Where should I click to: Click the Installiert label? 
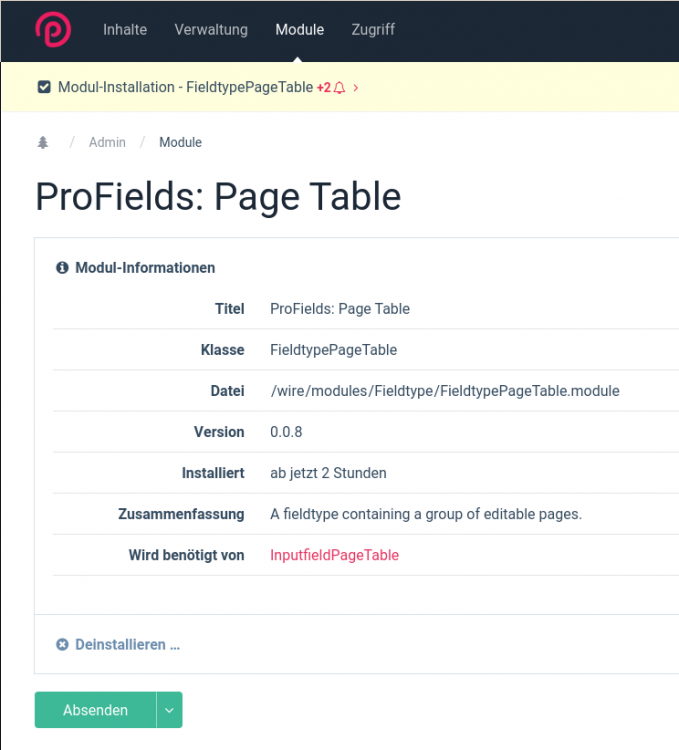(213, 473)
